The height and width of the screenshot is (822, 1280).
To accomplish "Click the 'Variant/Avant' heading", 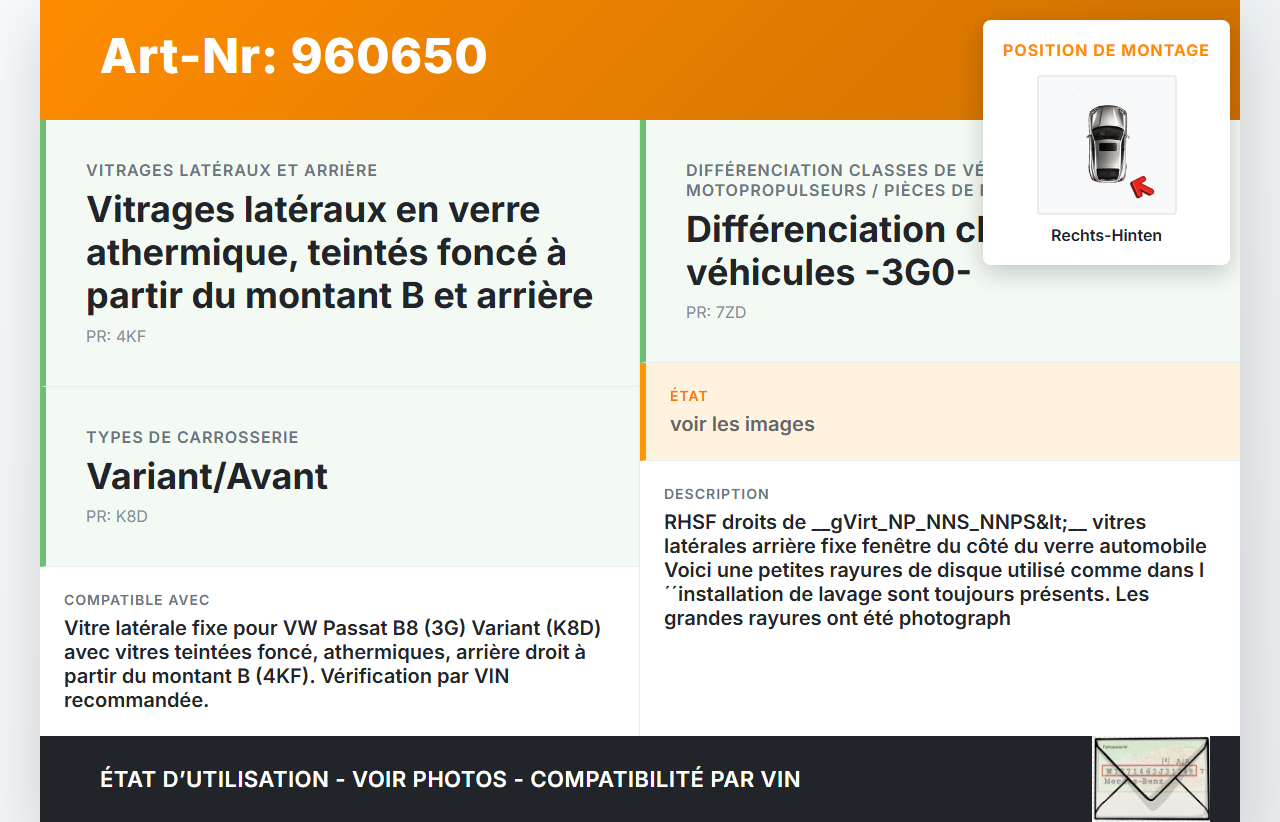I will pyautogui.click(x=207, y=476).
